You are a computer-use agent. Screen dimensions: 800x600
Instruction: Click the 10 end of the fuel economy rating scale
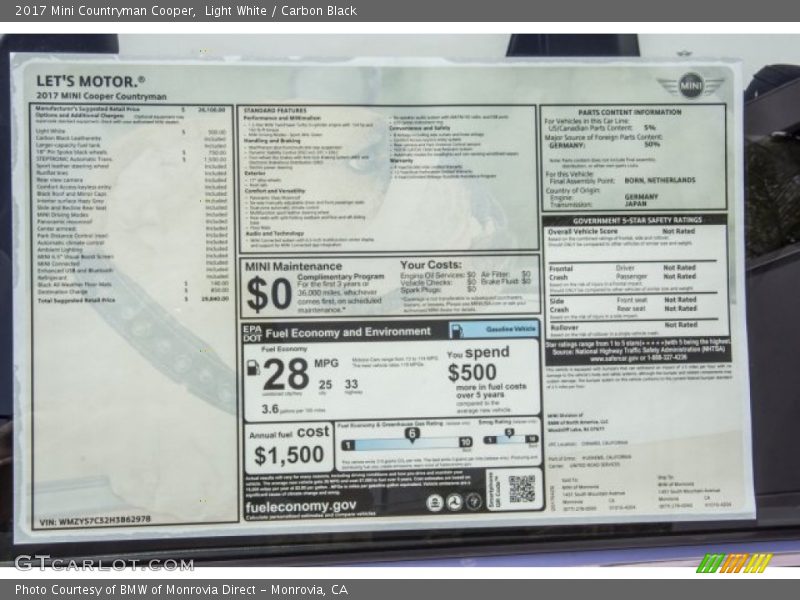pyautogui.click(x=465, y=442)
